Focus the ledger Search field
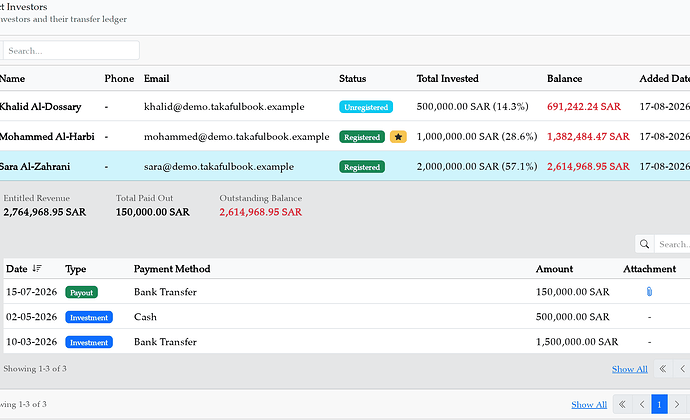690x420 pixels. click(x=672, y=244)
